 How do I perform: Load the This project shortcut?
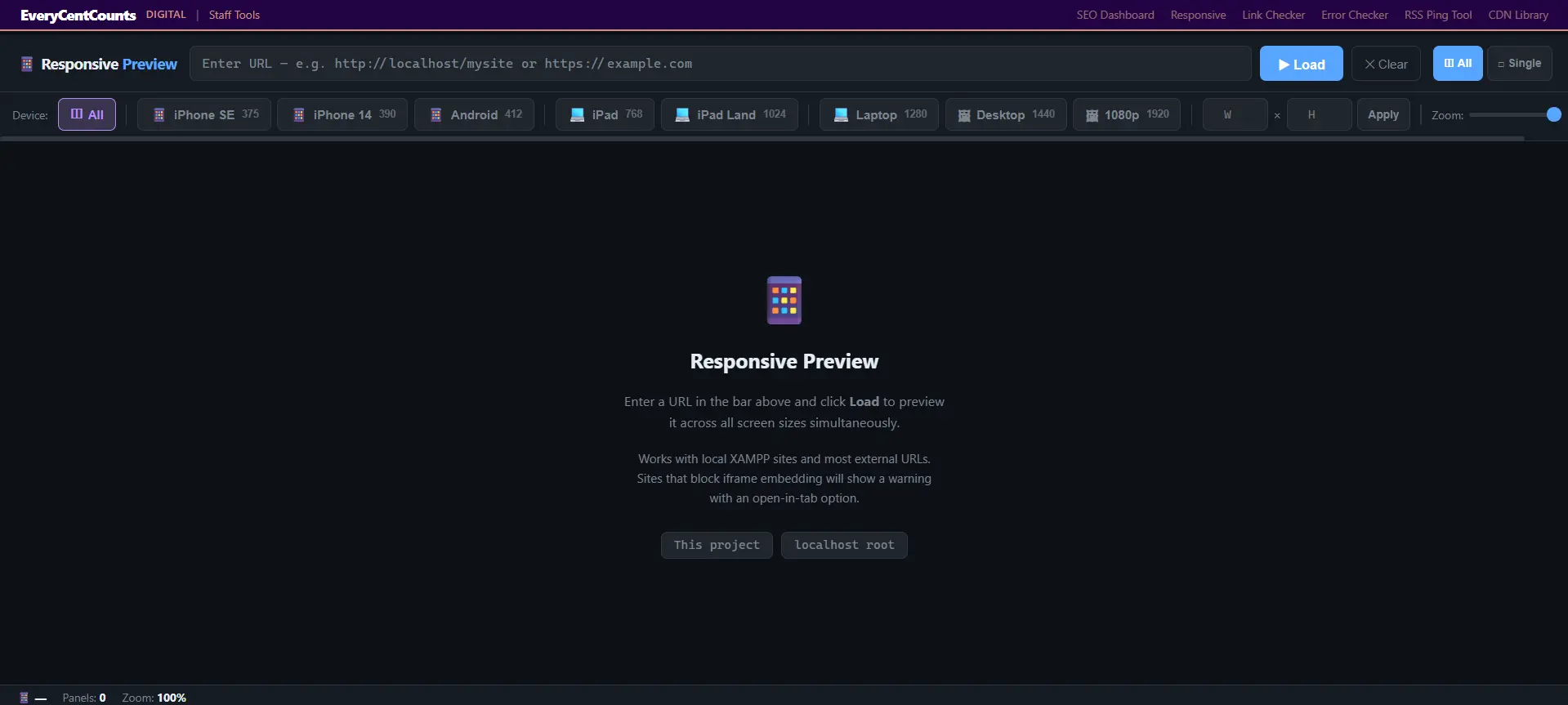coord(717,545)
